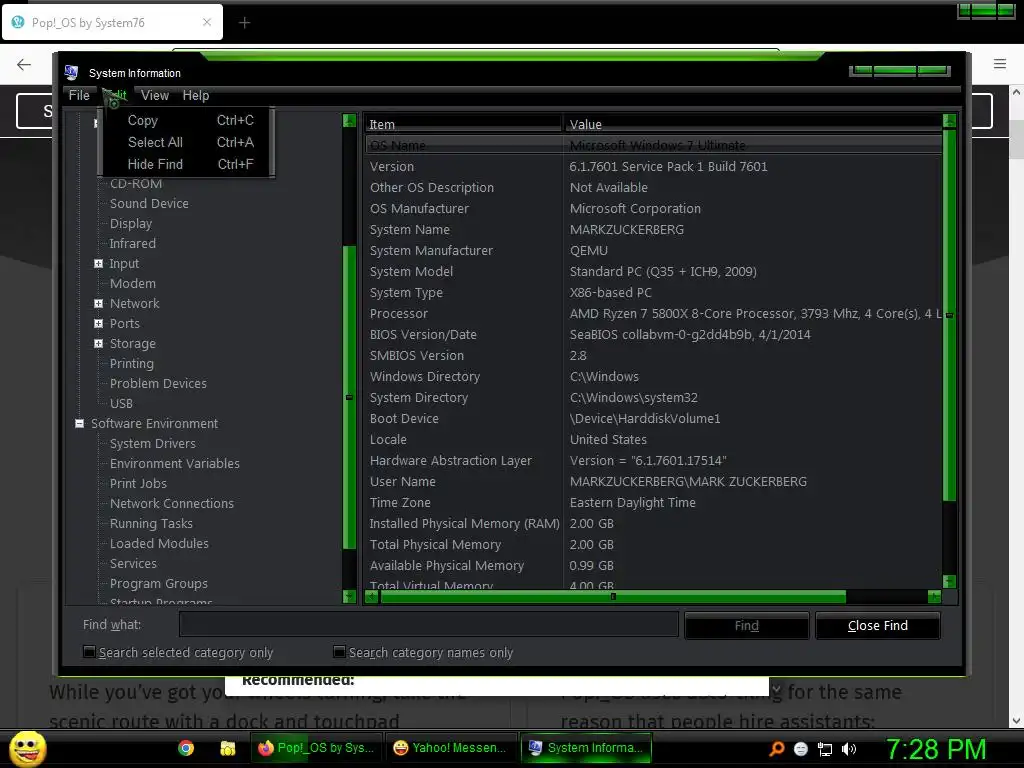Select Running Tasks in the tree
1024x768 pixels.
coord(152,524)
